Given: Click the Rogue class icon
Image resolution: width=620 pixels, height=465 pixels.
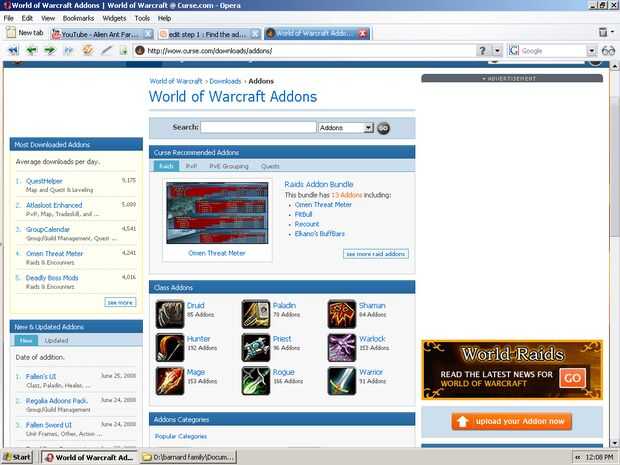Looking at the screenshot, I should click(x=255, y=381).
